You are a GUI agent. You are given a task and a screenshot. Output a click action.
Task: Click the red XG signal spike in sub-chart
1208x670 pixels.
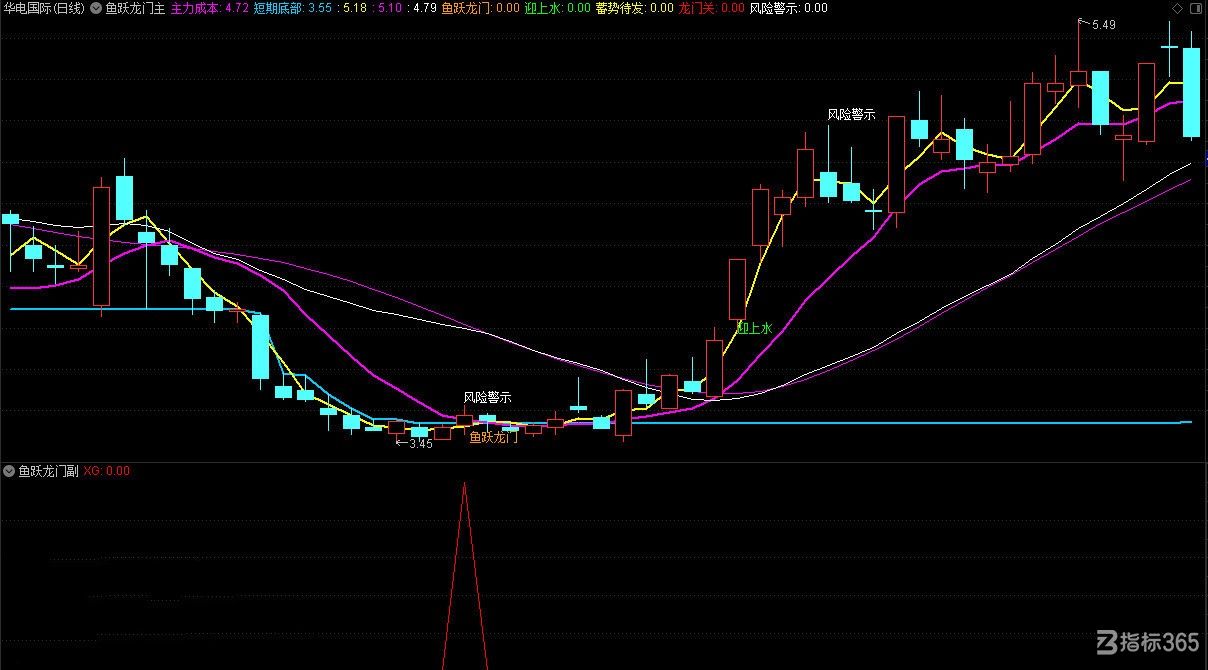464,575
